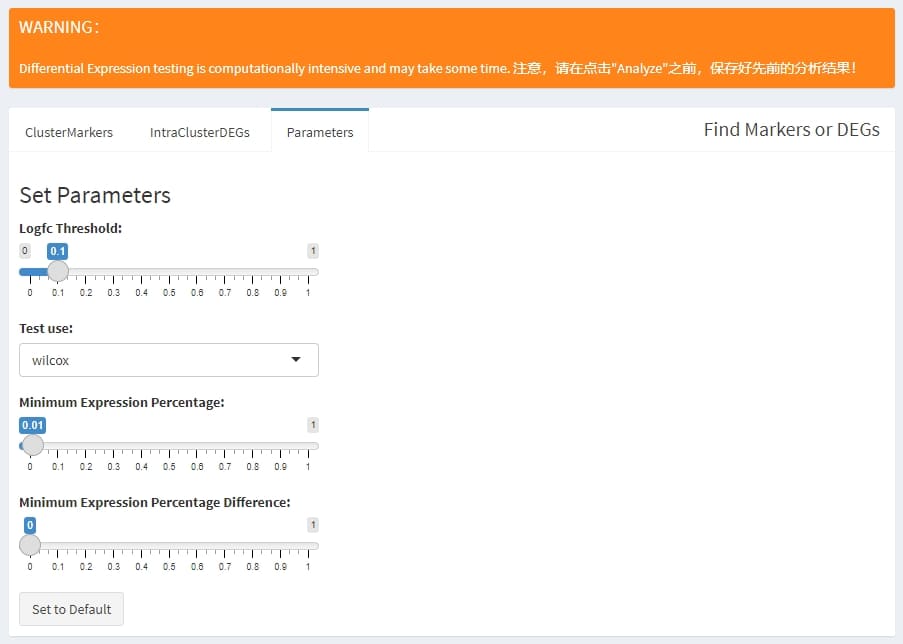Click the Logfc Threshold max label 1

click(312, 251)
